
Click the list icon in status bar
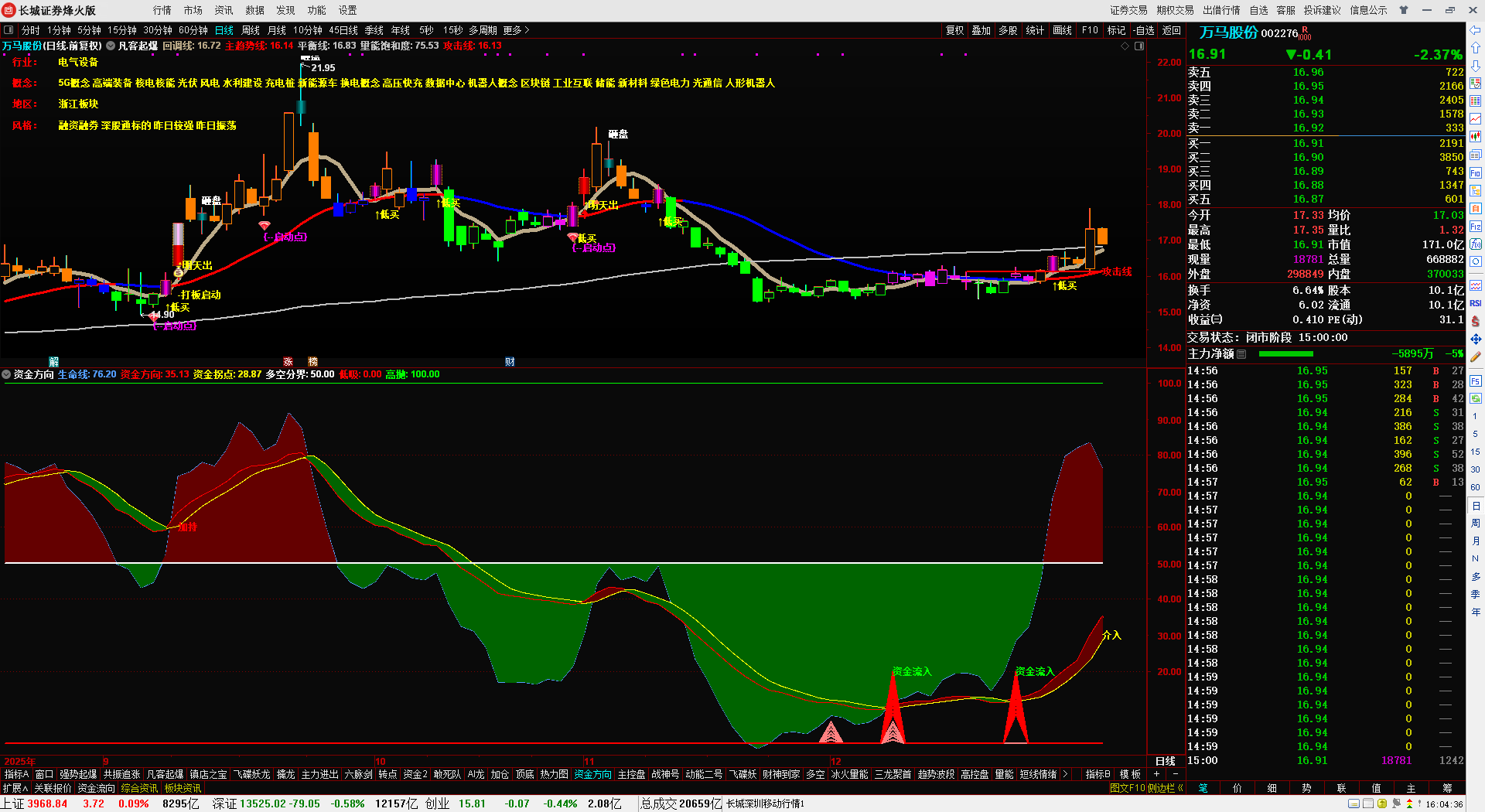point(1367,804)
